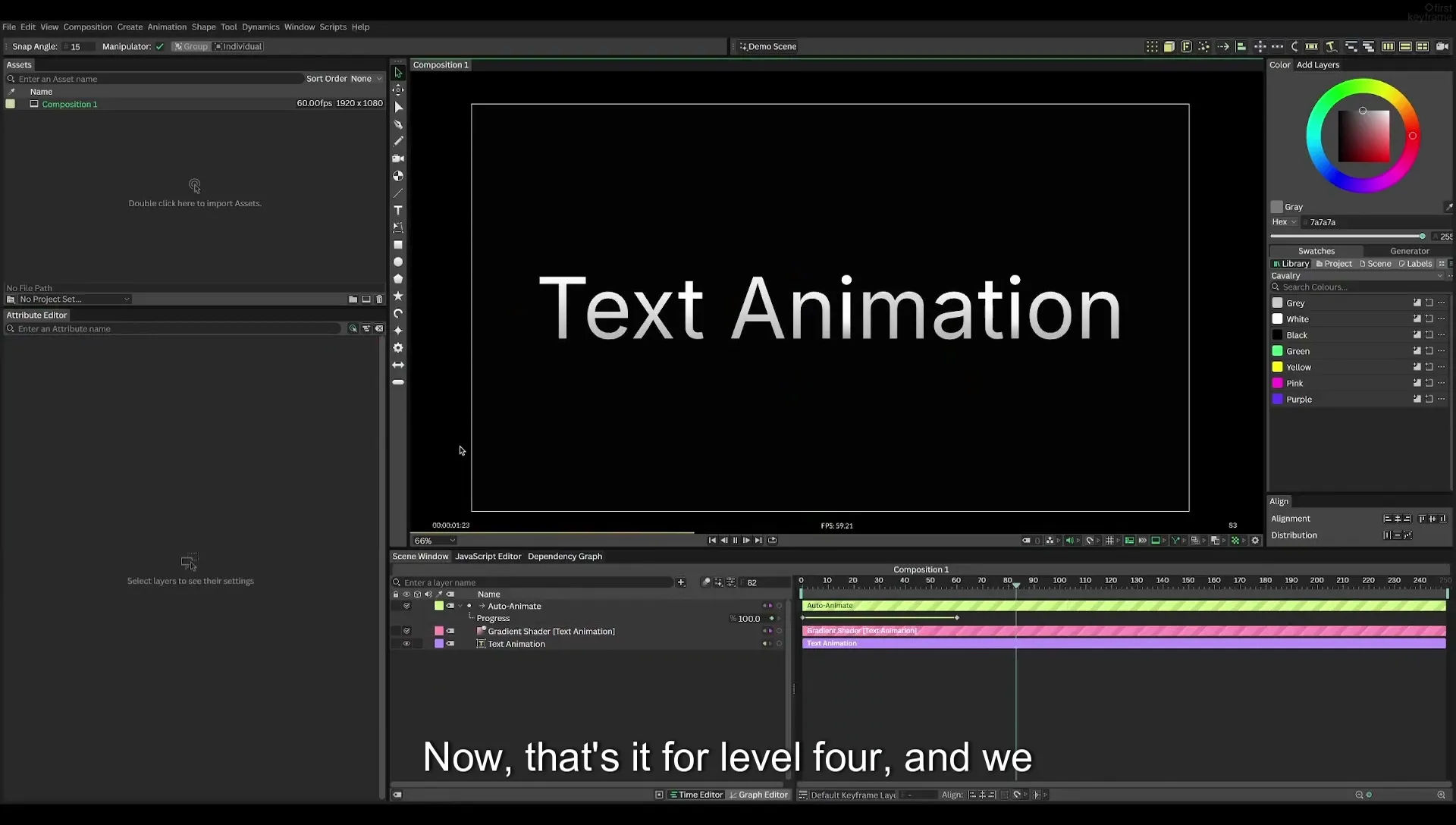The width and height of the screenshot is (1456, 825).
Task: Open the Hex color mode dropdown
Action: tap(1285, 222)
